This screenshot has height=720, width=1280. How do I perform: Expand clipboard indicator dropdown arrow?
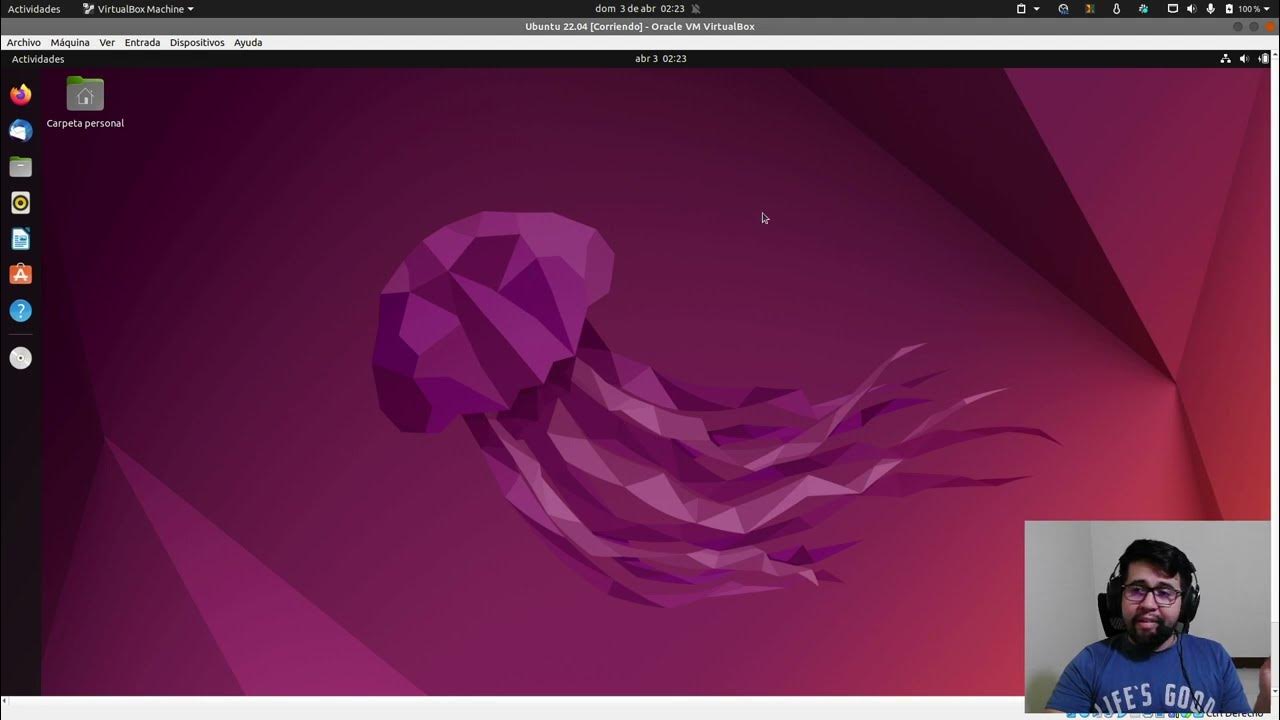click(x=1036, y=9)
